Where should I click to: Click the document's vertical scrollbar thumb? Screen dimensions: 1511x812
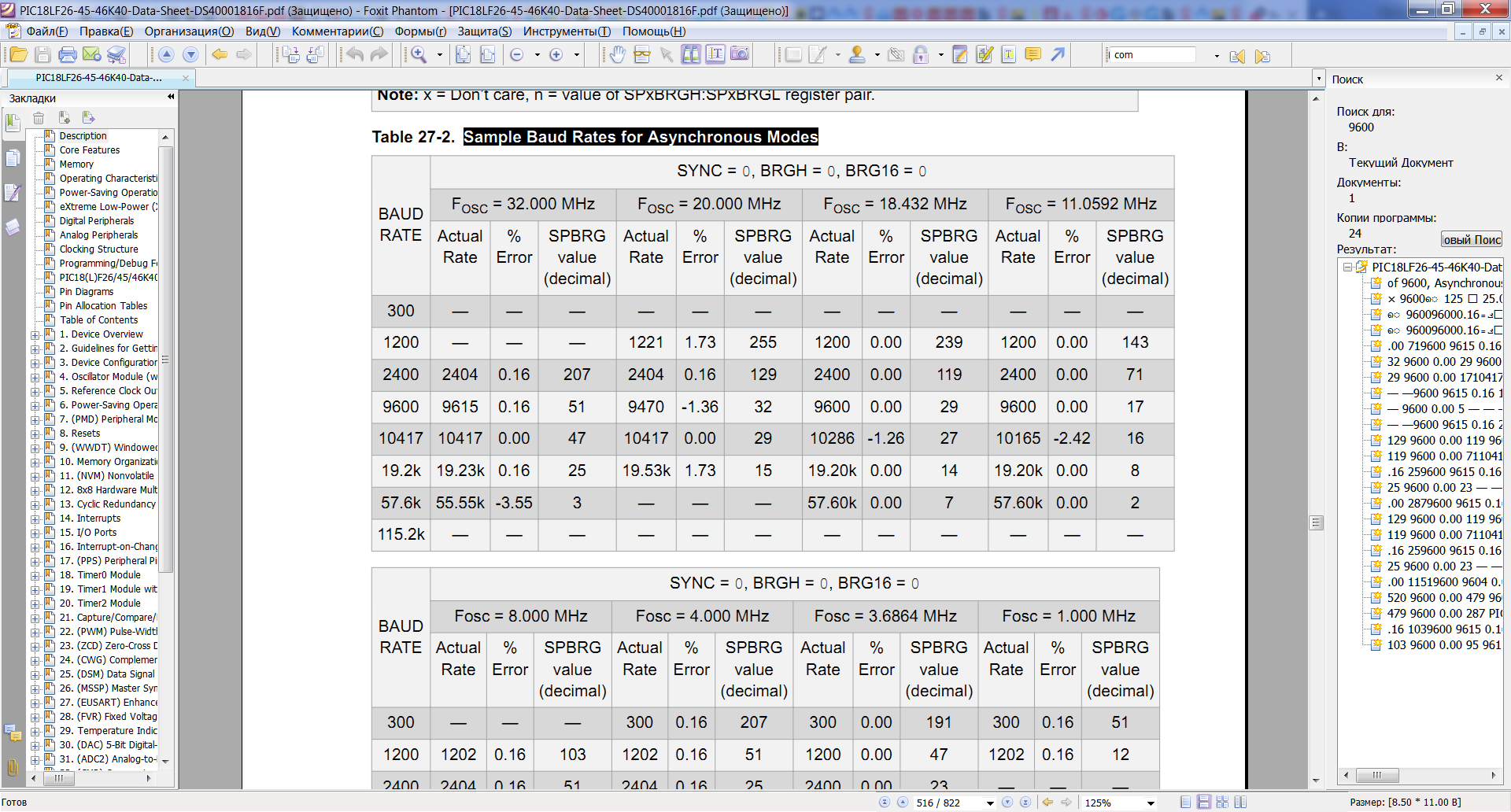[x=1316, y=522]
